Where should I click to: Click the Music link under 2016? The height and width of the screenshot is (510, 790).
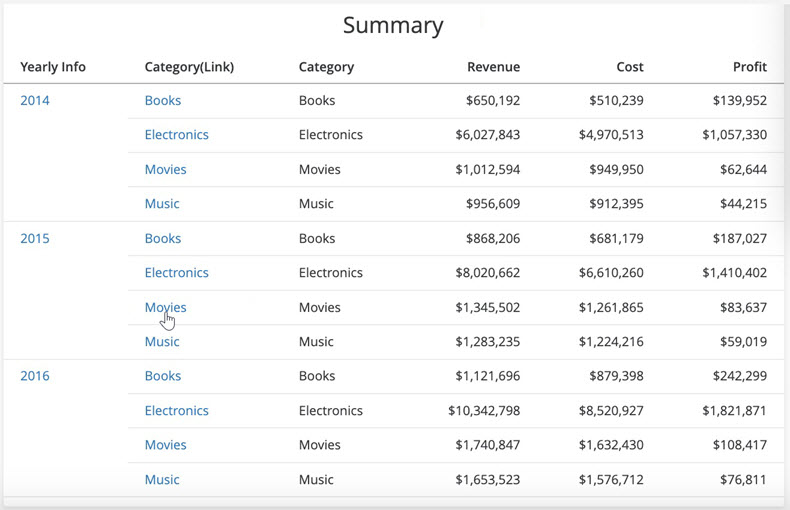[162, 480]
